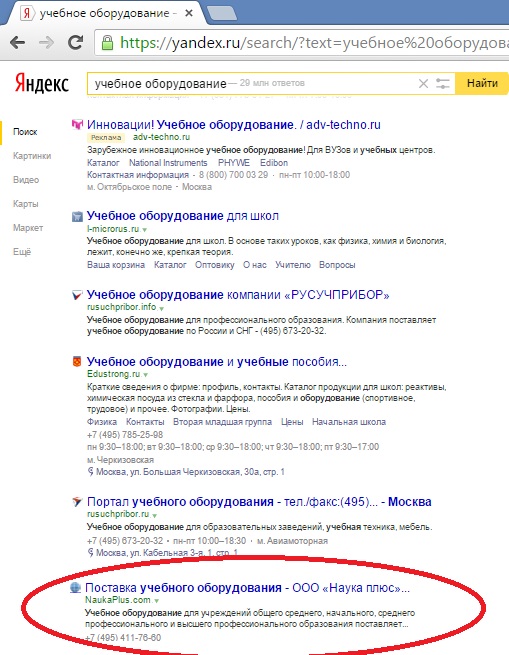This screenshot has height=655, width=509.
Task: Expand dropdown arrow next to rusuchpribor.ru
Action: tap(154, 515)
